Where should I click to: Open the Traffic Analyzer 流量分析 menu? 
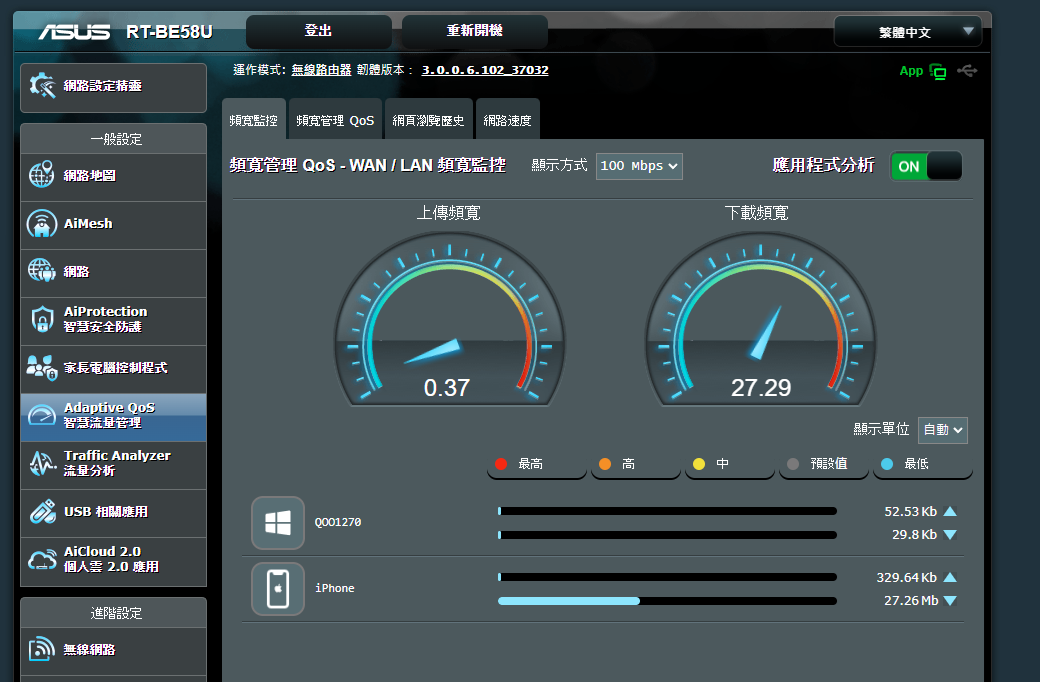[x=113, y=465]
